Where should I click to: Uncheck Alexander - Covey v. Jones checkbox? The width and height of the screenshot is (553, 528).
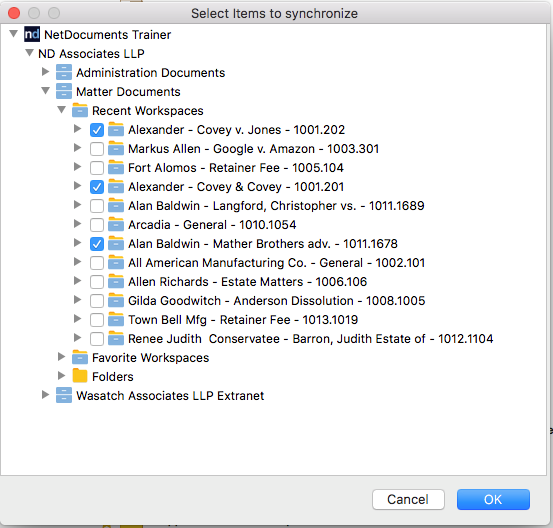coord(97,130)
